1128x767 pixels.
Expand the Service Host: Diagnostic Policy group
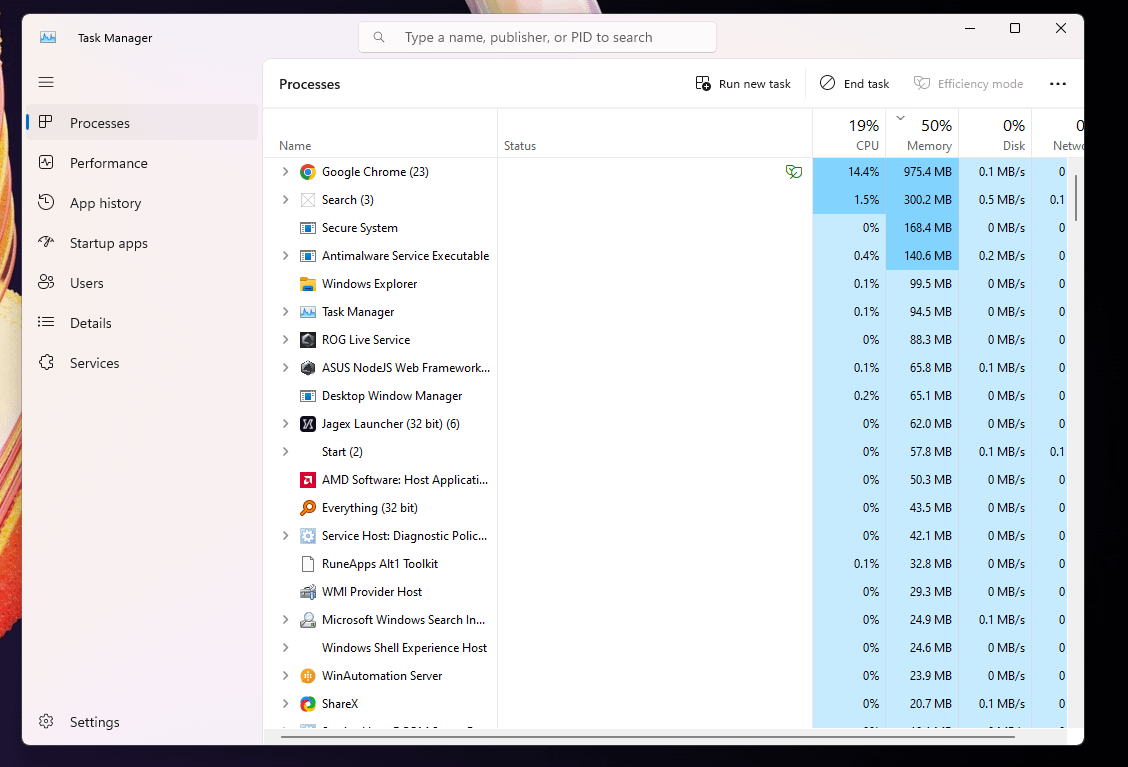(x=286, y=536)
